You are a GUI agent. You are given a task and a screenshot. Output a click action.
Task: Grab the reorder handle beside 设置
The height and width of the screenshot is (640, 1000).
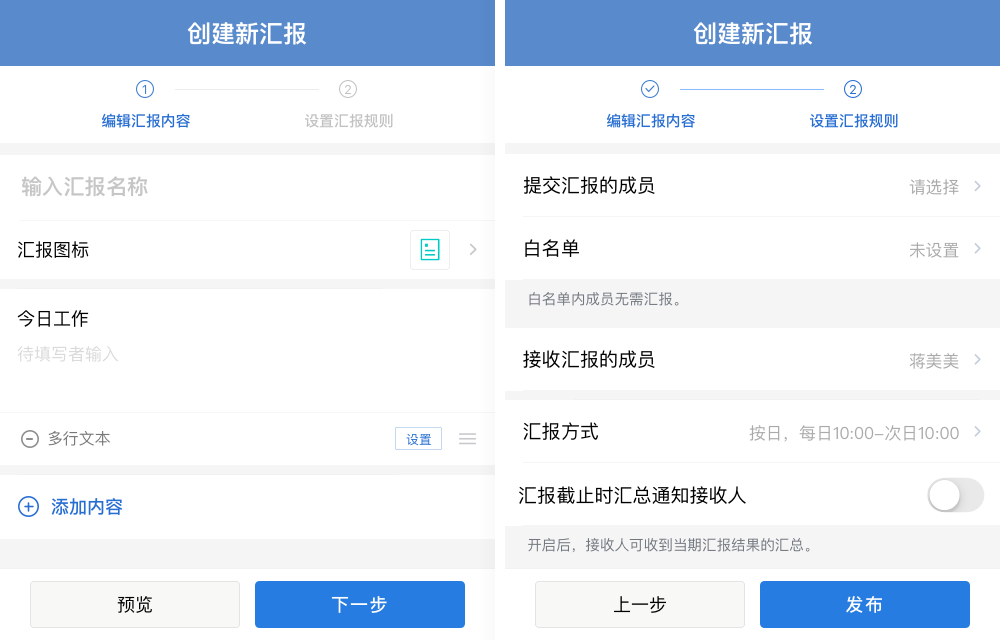[467, 439]
